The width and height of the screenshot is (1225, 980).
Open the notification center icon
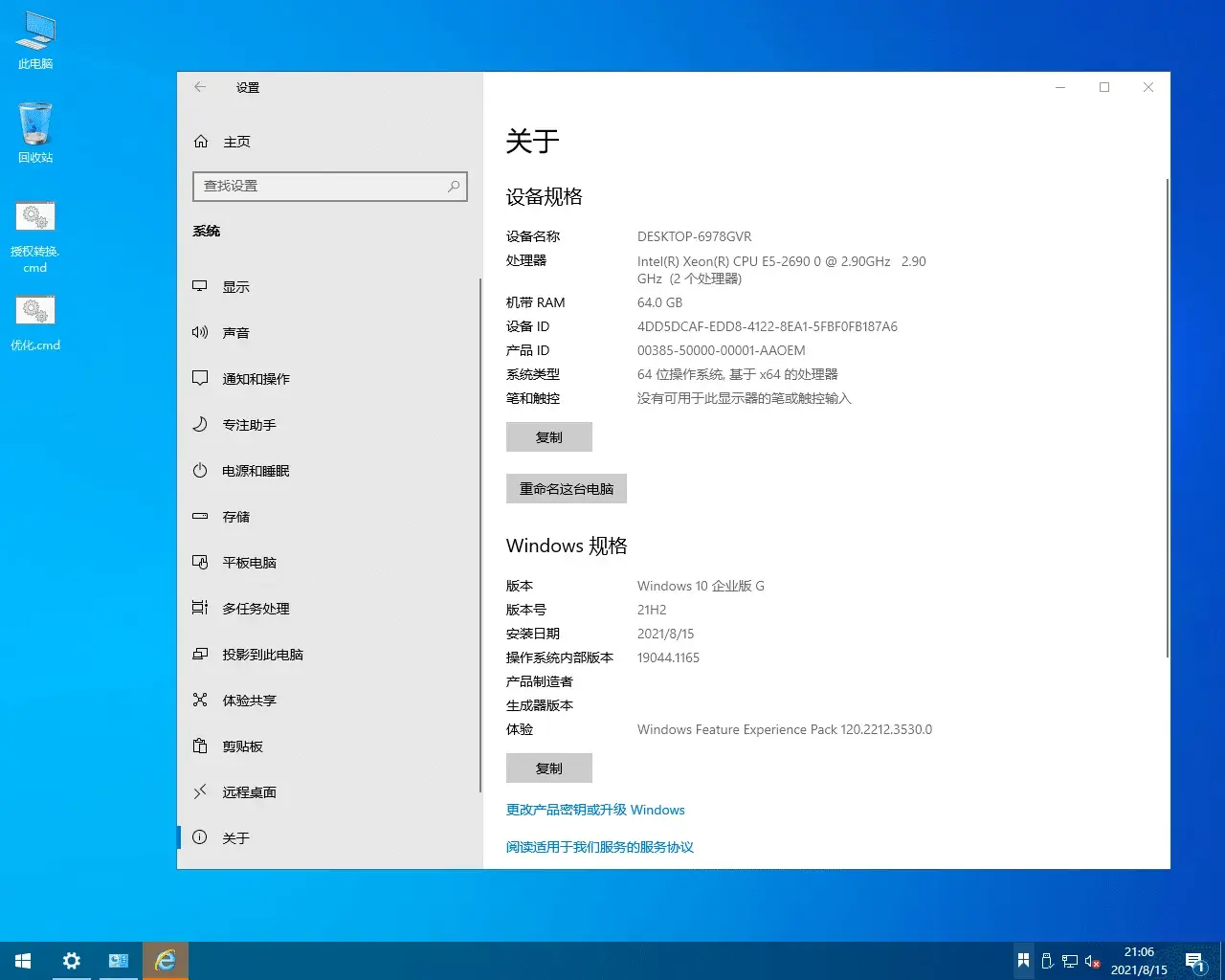[x=1194, y=961]
